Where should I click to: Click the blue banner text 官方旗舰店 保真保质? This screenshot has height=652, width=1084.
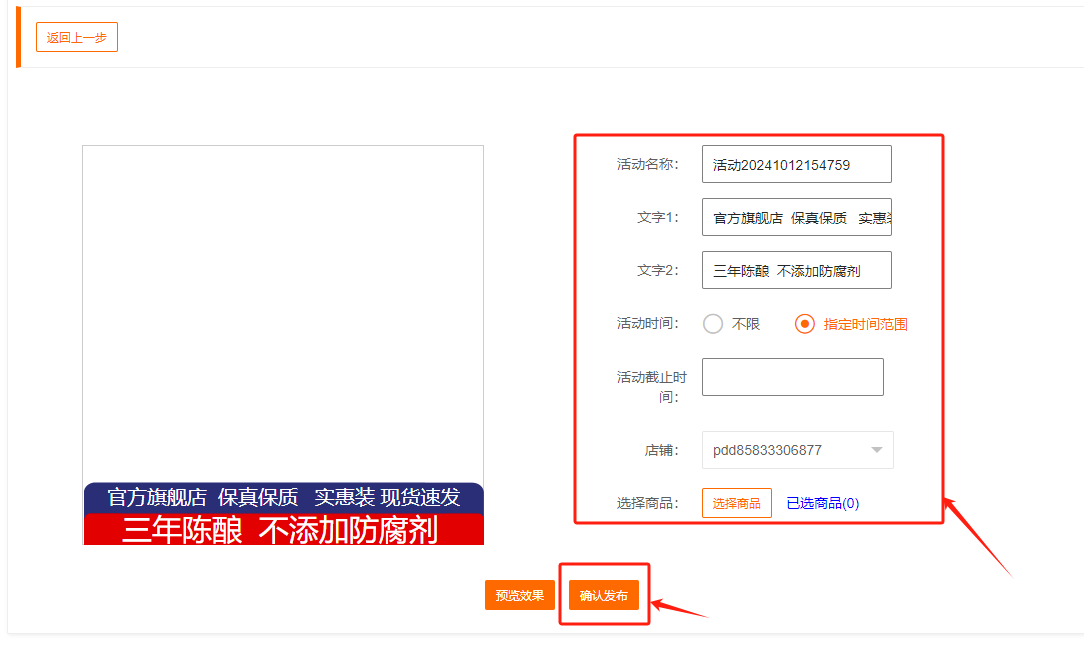pos(203,497)
